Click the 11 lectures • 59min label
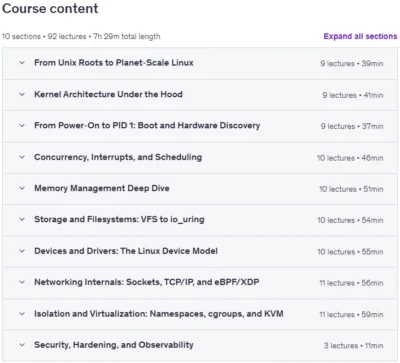This screenshot has height=363, width=400. (351, 314)
